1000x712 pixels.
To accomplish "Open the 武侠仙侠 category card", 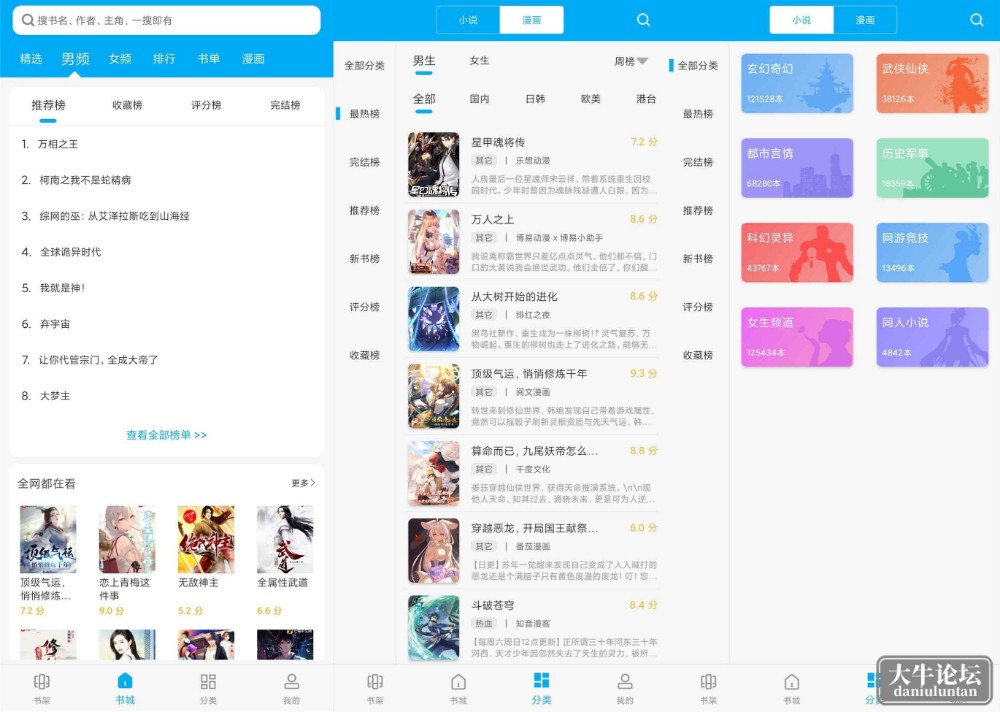I will tap(932, 84).
